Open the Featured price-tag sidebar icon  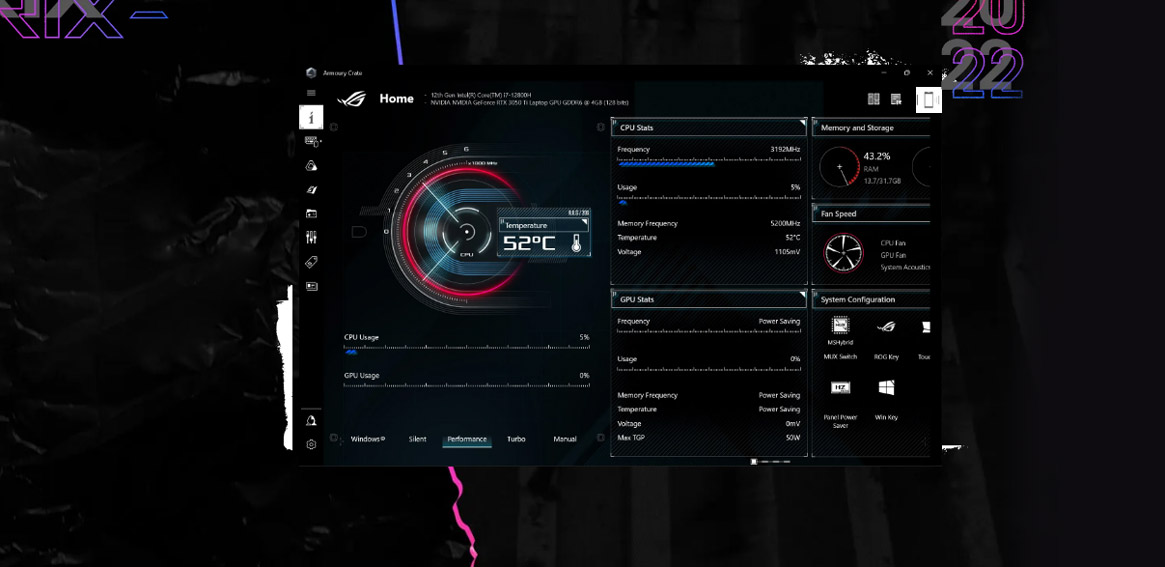pyautogui.click(x=312, y=262)
